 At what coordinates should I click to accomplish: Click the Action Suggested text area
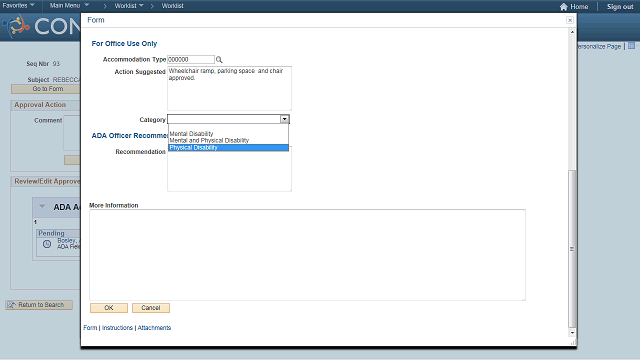[x=229, y=88]
